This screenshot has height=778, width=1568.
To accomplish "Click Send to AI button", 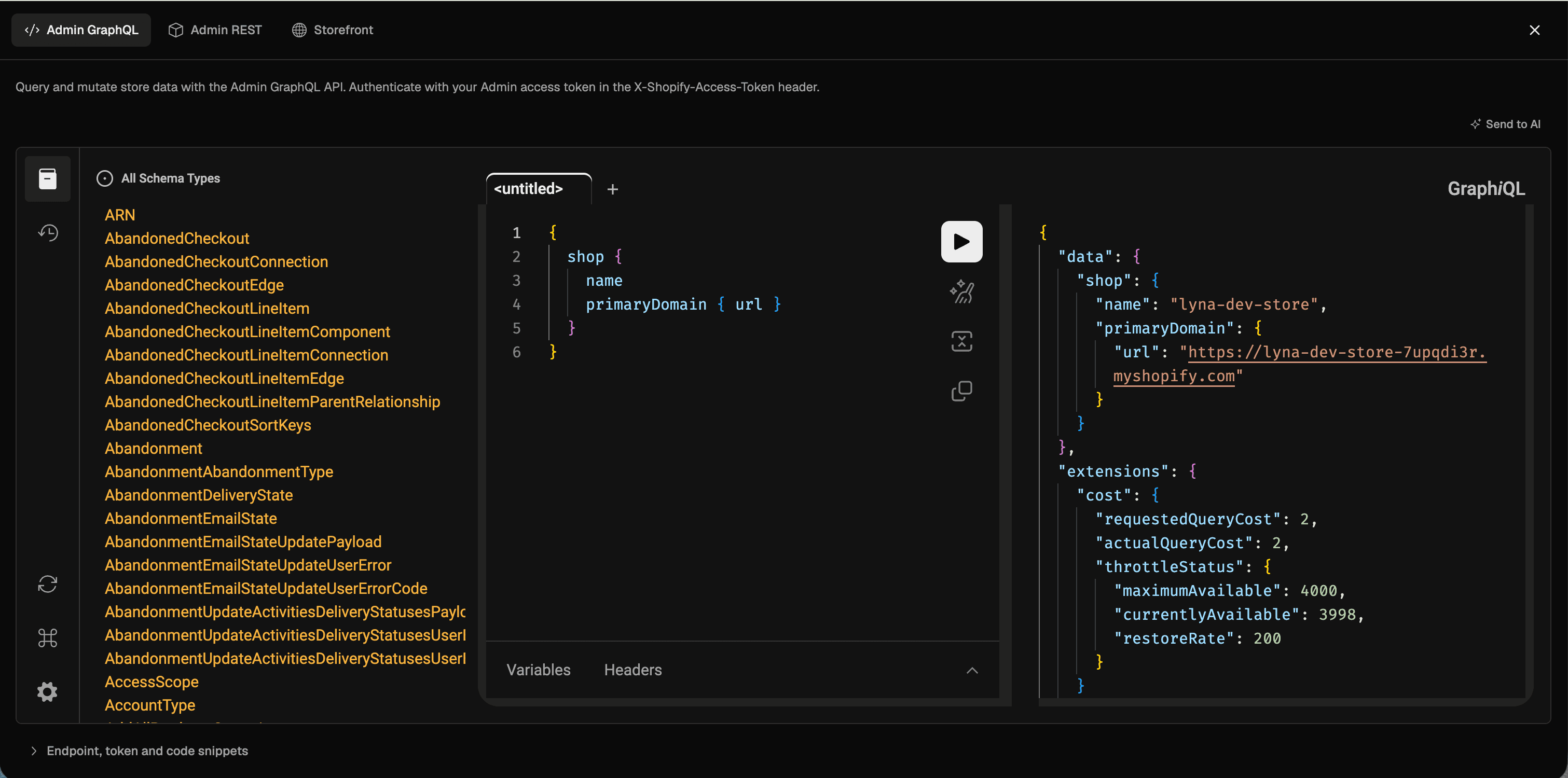I will click(1505, 124).
